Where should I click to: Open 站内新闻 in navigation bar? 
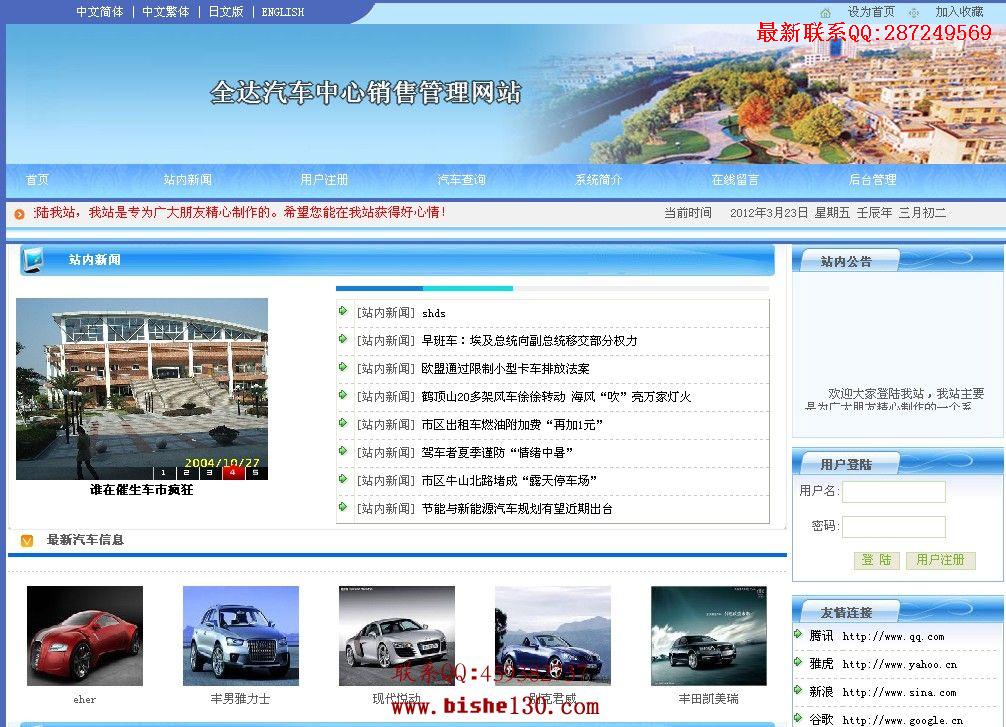pyautogui.click(x=187, y=180)
